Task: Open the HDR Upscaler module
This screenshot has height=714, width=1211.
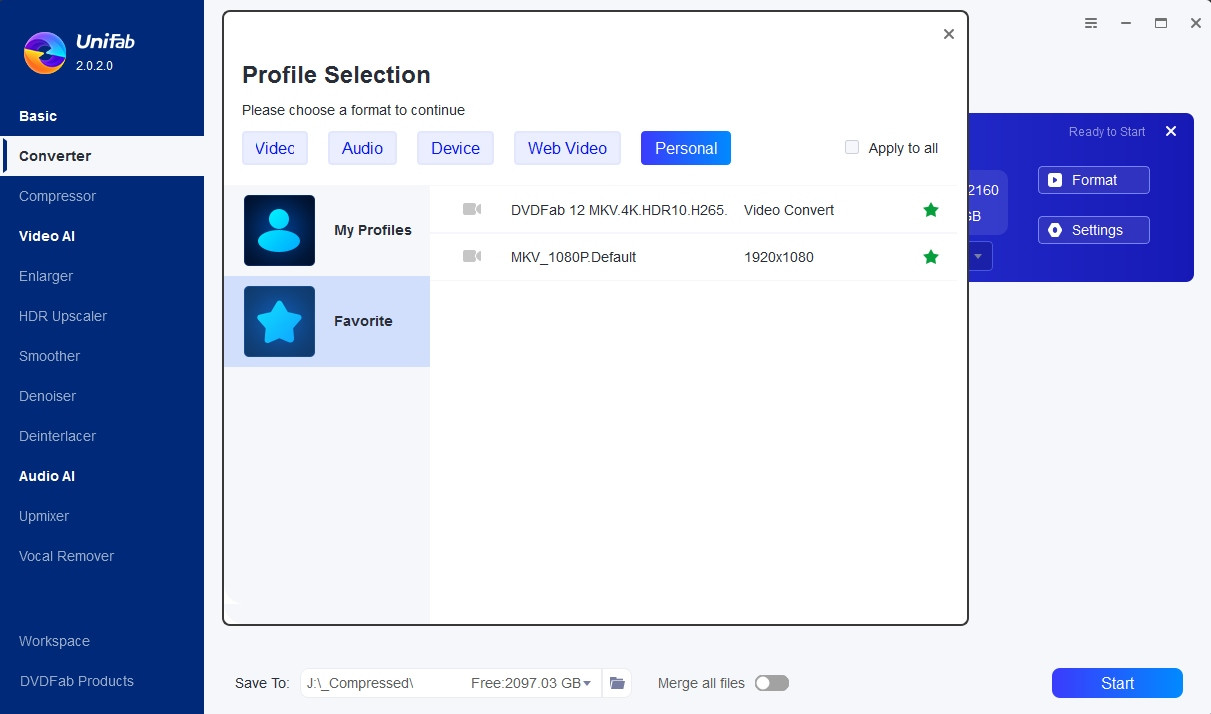Action: coord(63,316)
